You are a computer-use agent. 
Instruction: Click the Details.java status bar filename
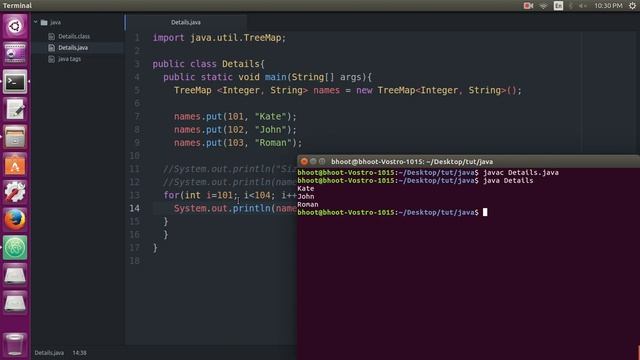pos(49,353)
